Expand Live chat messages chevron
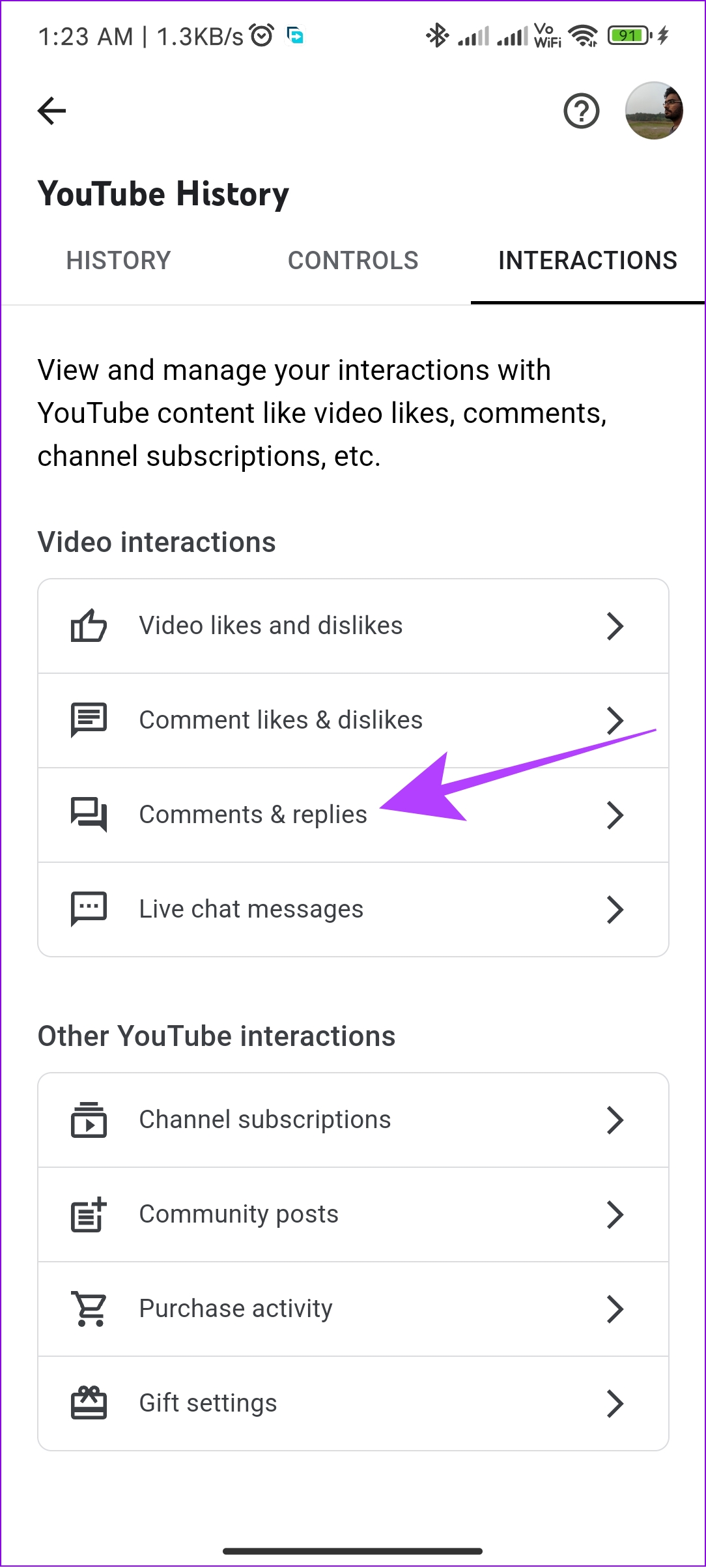Image resolution: width=706 pixels, height=1568 pixels. click(615, 909)
